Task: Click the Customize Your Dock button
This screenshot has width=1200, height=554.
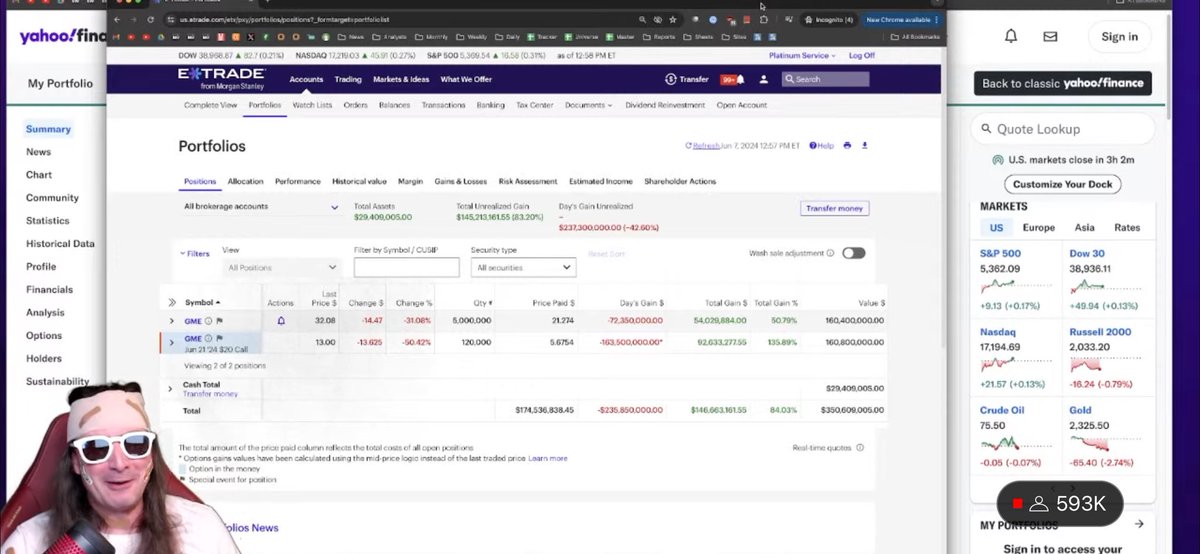Action: [1063, 184]
